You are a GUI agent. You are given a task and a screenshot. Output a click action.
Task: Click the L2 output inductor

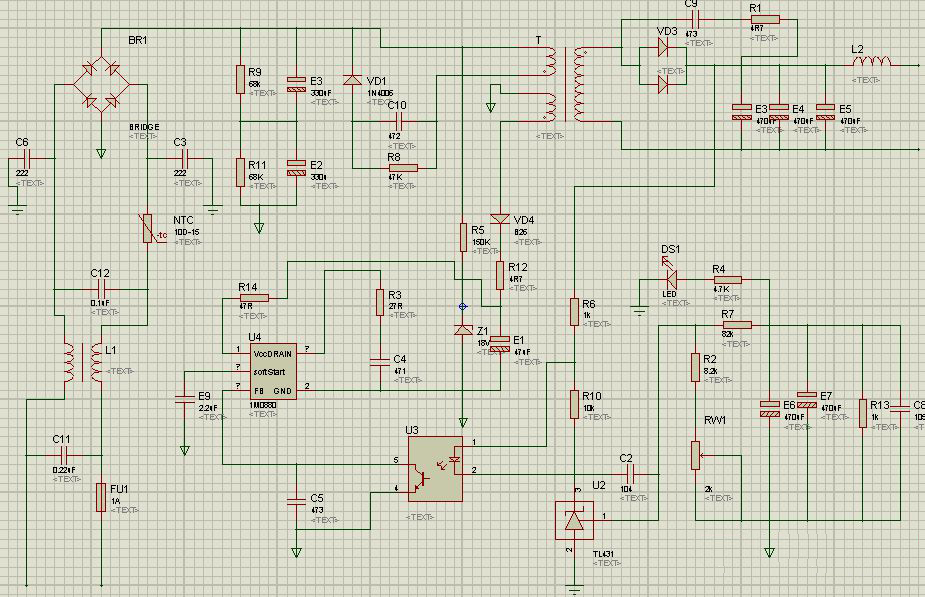tap(870, 64)
